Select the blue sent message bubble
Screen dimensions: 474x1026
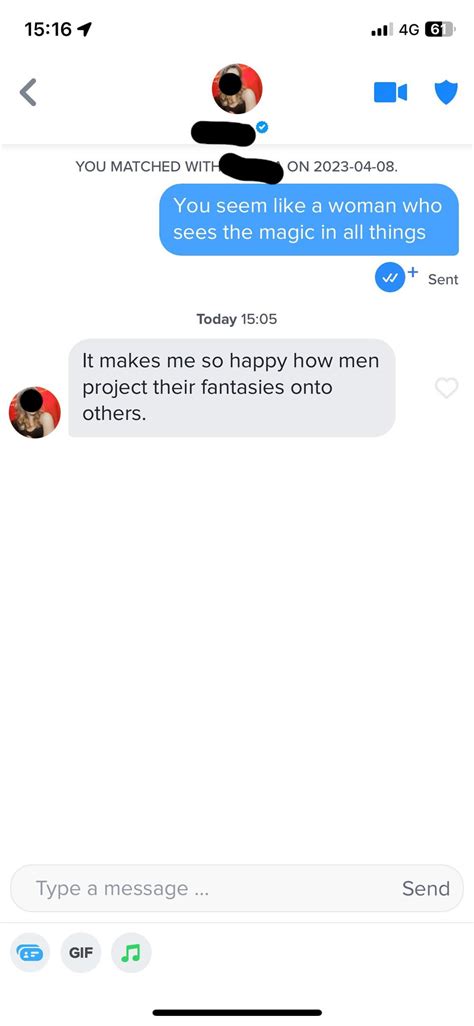click(309, 219)
